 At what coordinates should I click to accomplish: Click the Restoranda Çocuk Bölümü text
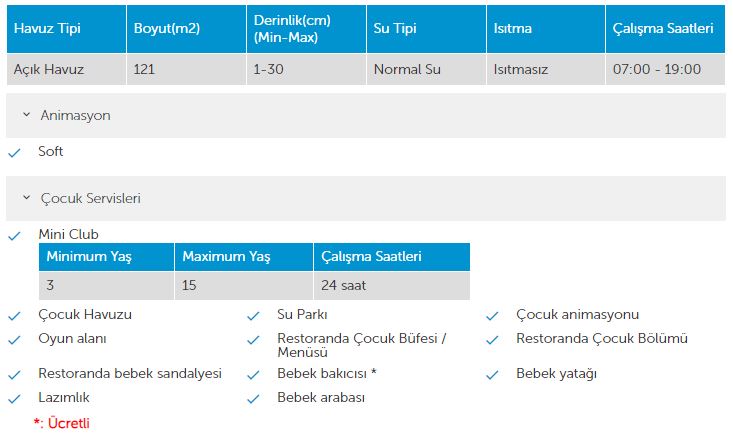pos(602,339)
